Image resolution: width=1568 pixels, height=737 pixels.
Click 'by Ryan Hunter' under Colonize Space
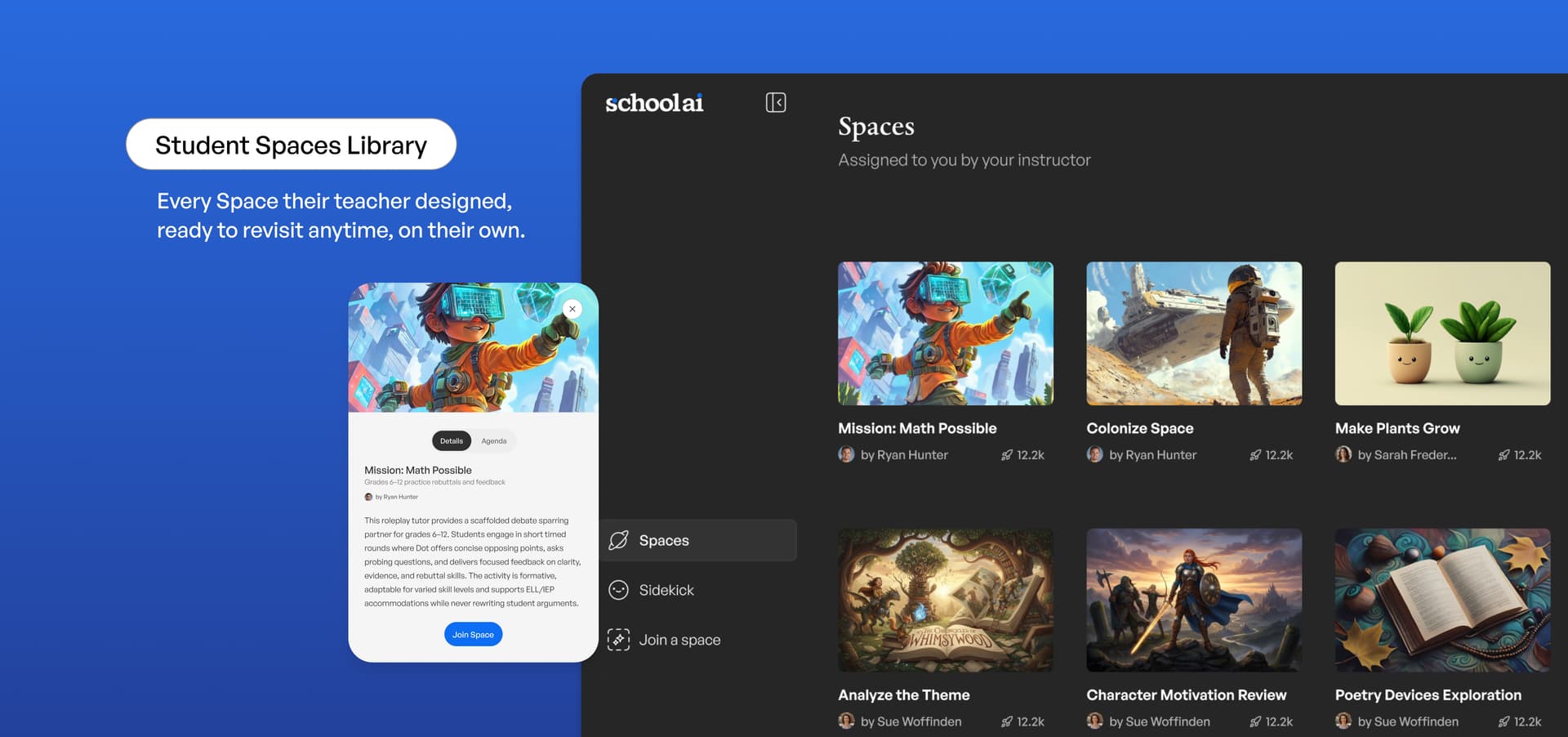tap(1153, 455)
